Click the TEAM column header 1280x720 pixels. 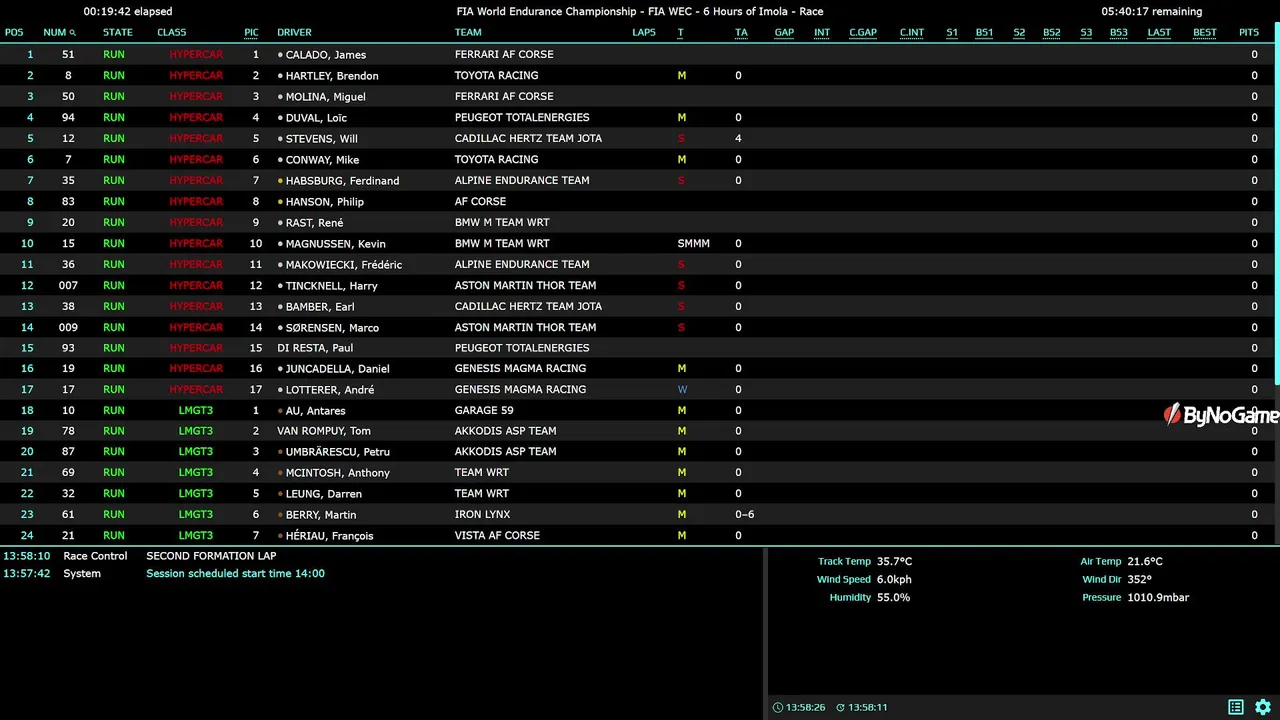pyautogui.click(x=468, y=33)
